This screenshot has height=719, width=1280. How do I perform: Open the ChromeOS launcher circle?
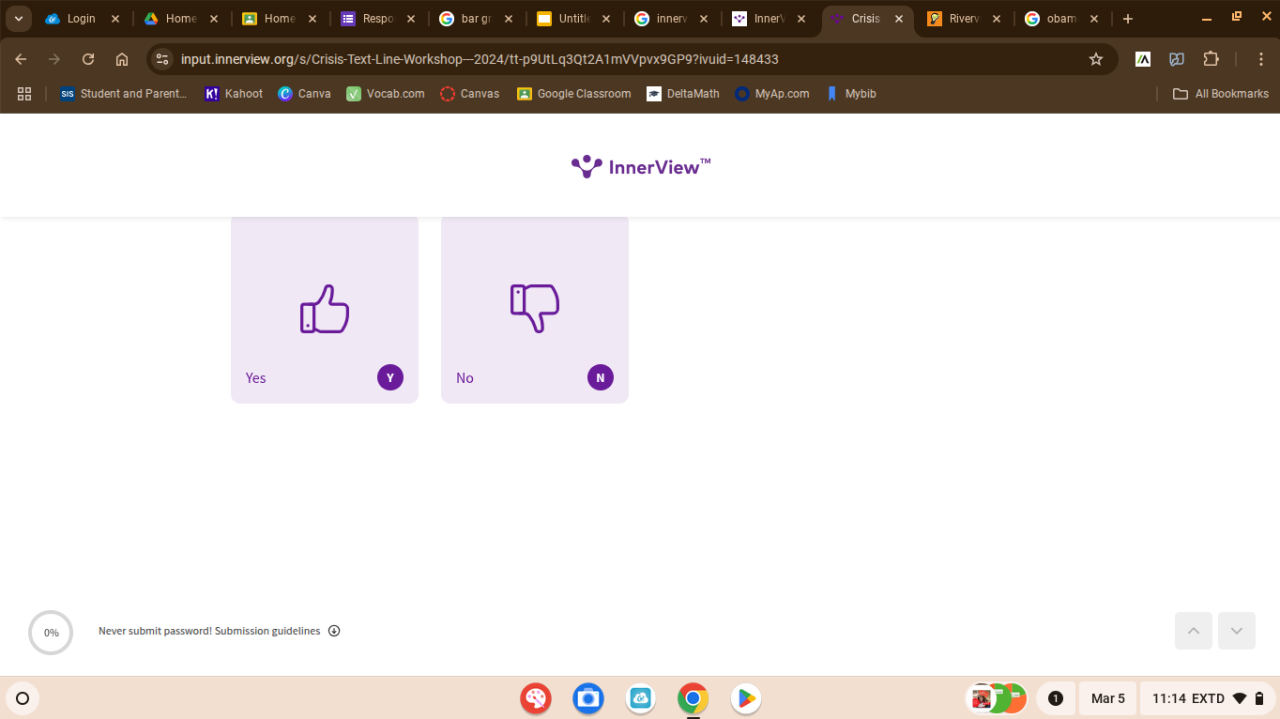23,698
